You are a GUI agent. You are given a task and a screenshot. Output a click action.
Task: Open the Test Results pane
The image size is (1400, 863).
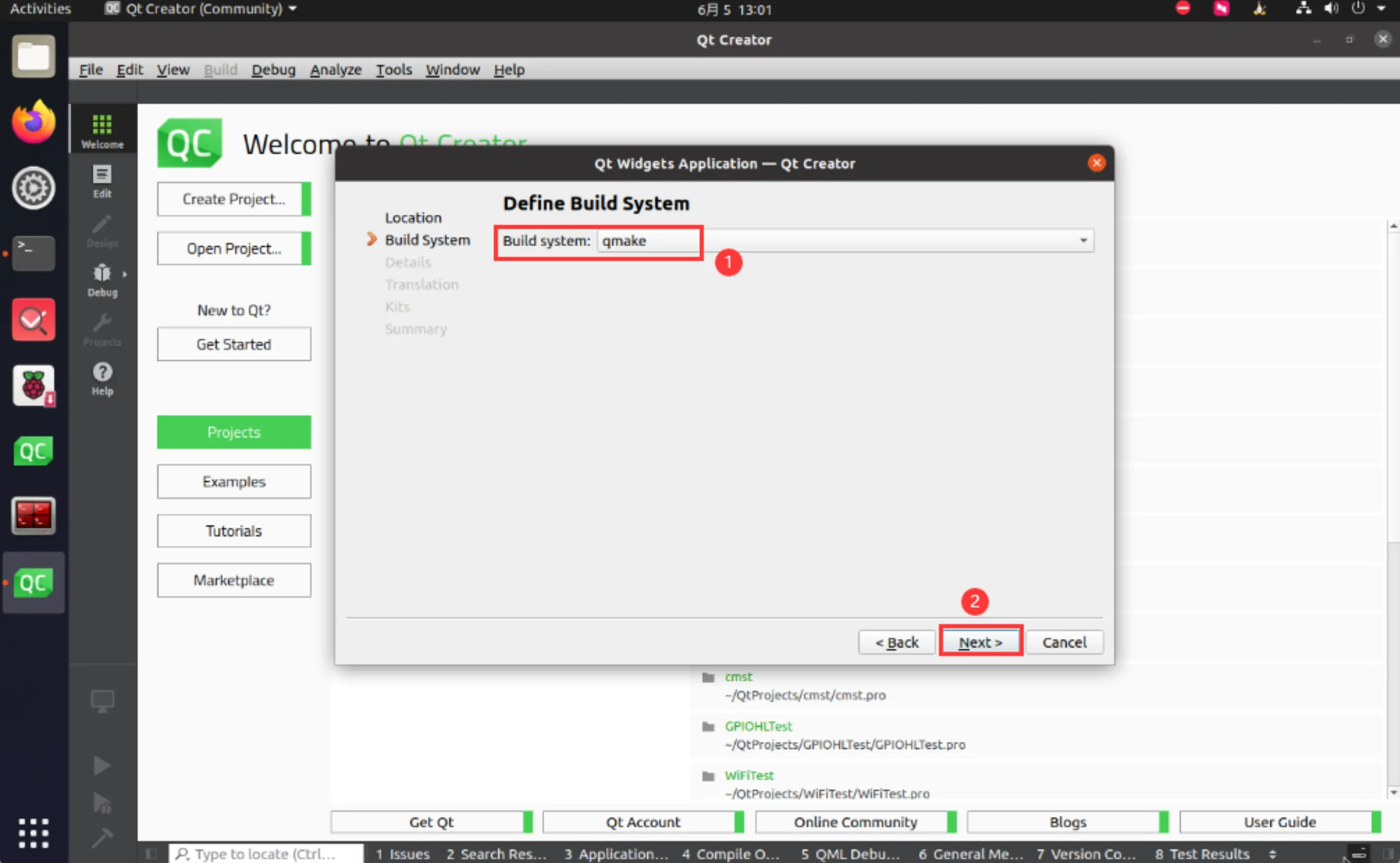pyautogui.click(x=1202, y=854)
